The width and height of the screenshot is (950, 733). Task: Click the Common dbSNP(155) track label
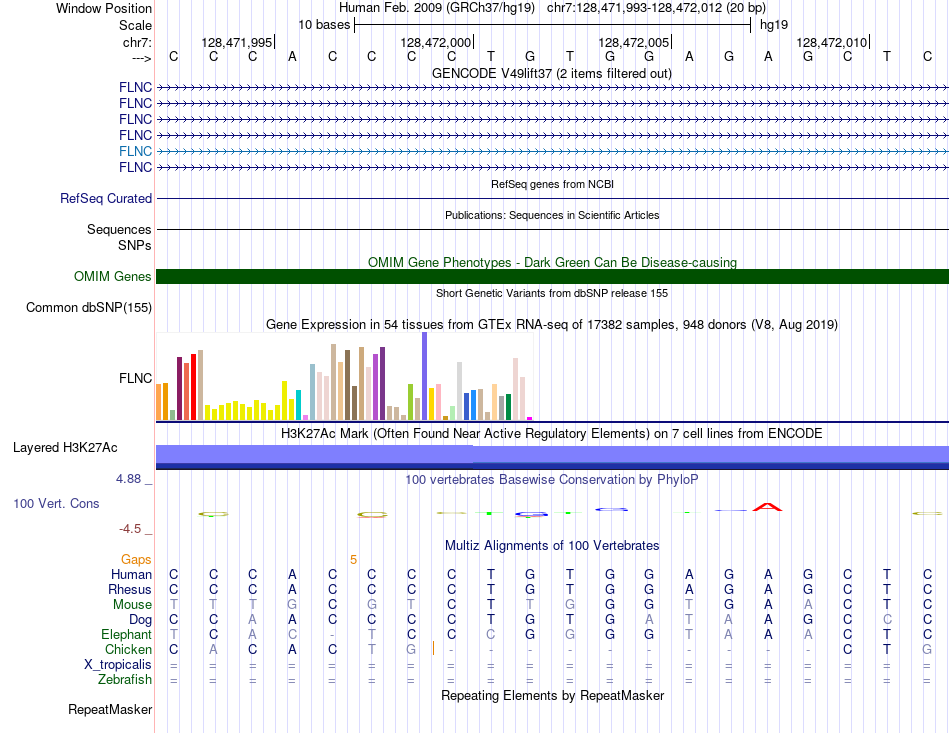point(89,308)
